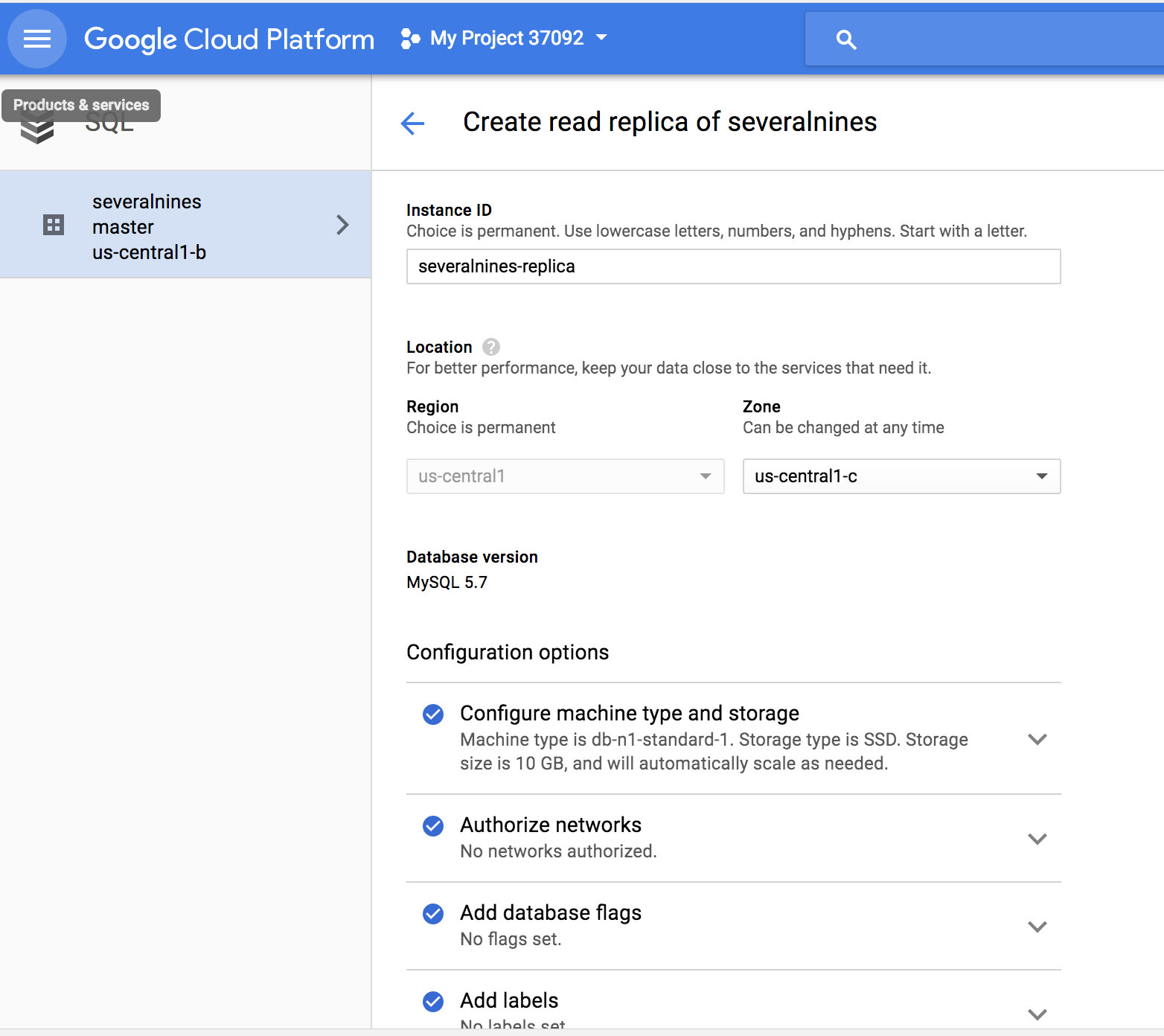
Task: Click the 'No flags set.' text
Action: (511, 939)
